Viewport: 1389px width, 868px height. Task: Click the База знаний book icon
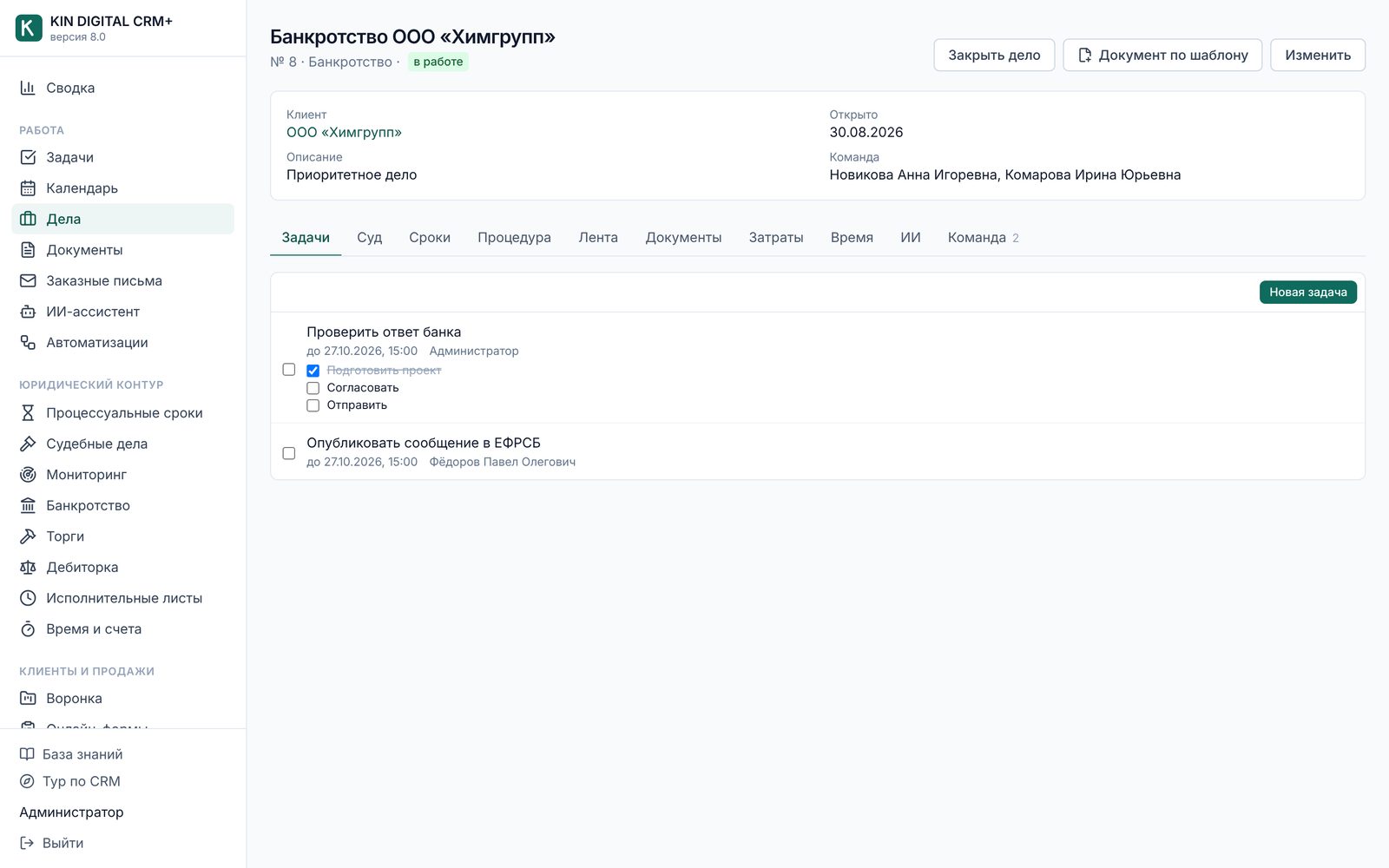(x=27, y=754)
